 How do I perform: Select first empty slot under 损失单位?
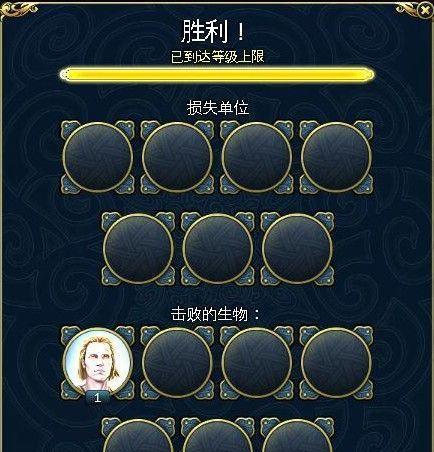(98, 157)
